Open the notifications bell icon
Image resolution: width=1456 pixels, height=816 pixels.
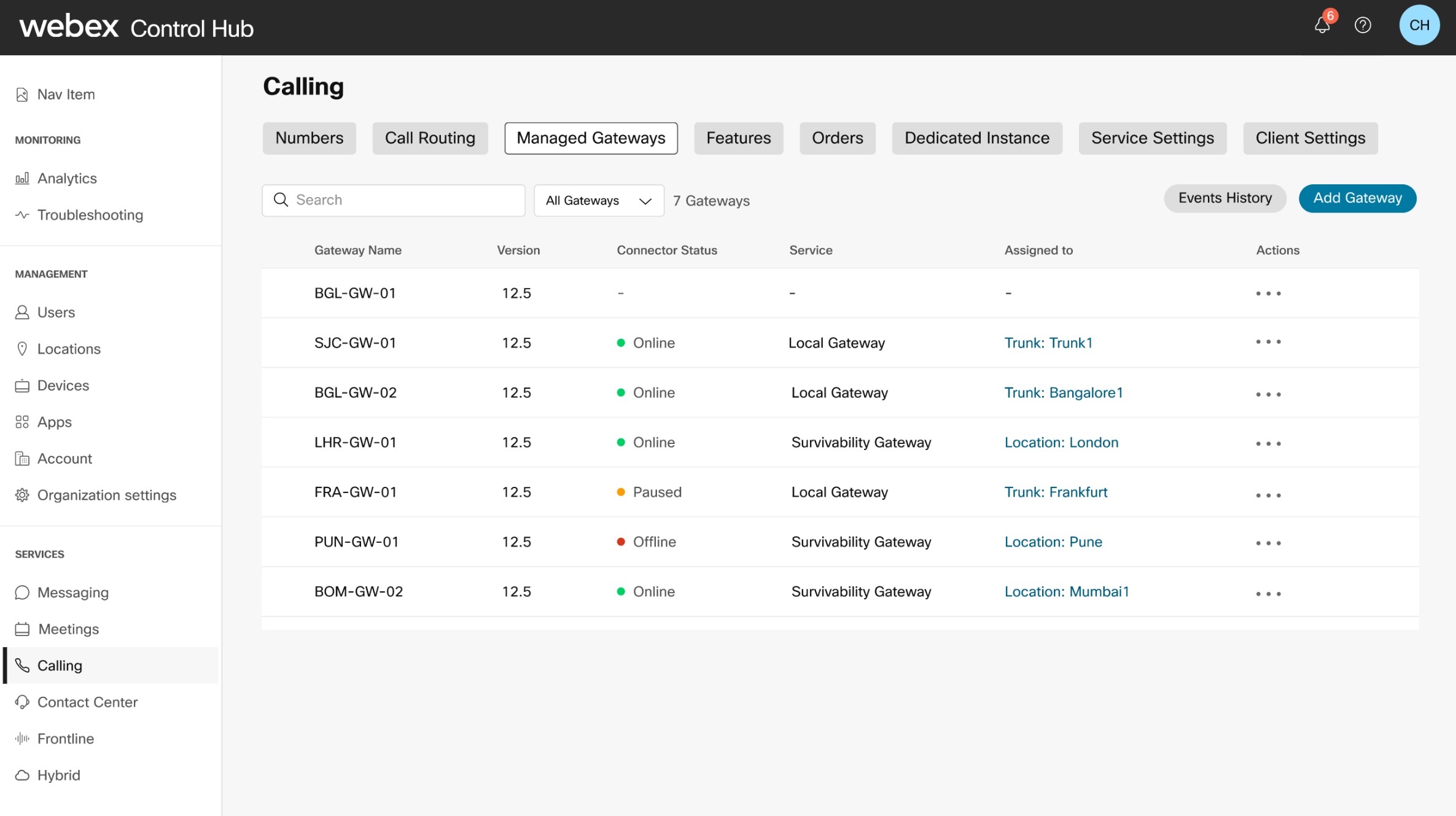[1322, 25]
